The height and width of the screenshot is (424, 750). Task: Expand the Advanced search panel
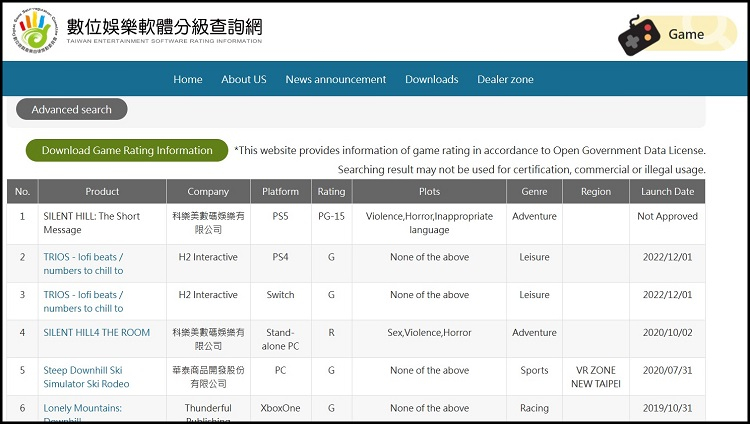pos(71,110)
